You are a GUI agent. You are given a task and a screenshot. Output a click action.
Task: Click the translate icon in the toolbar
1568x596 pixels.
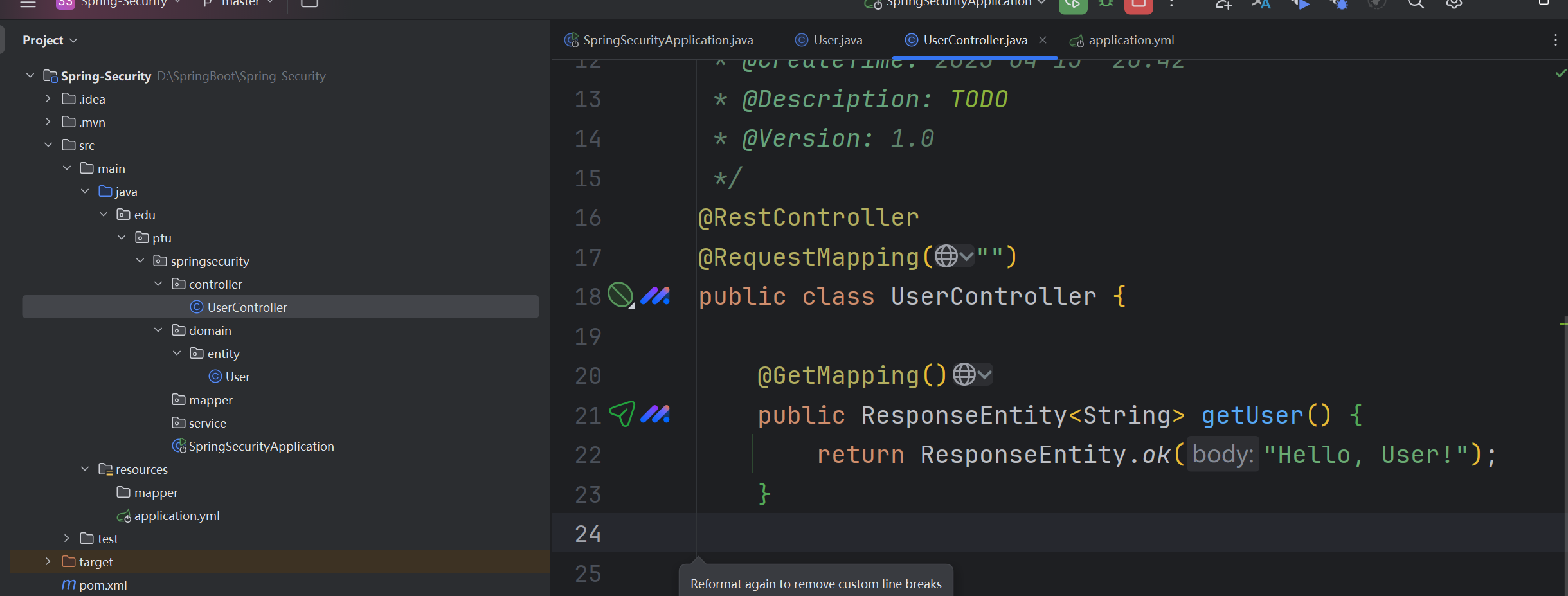coord(1261,5)
